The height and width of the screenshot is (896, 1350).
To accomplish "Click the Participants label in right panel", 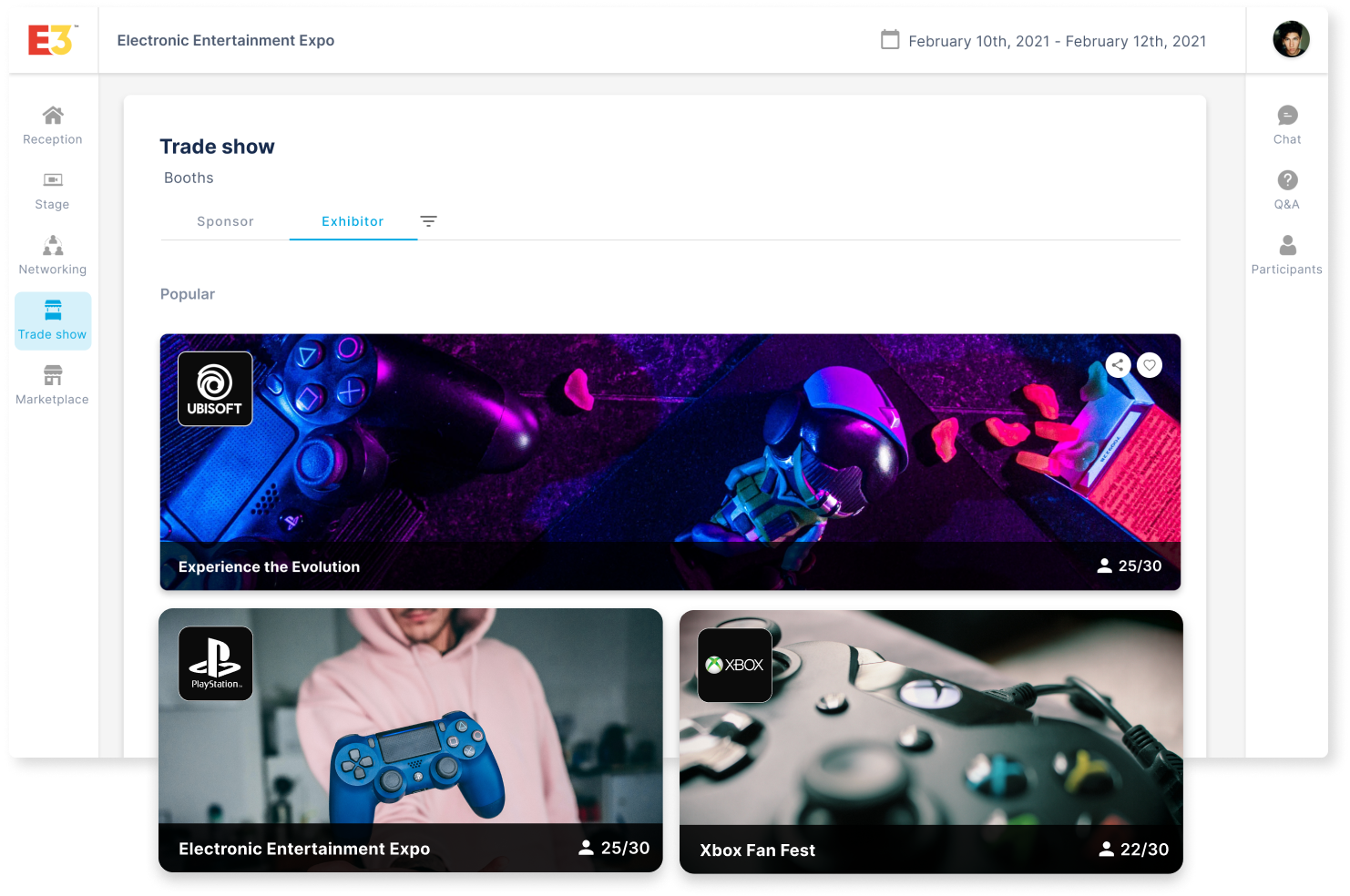I will coord(1287,270).
